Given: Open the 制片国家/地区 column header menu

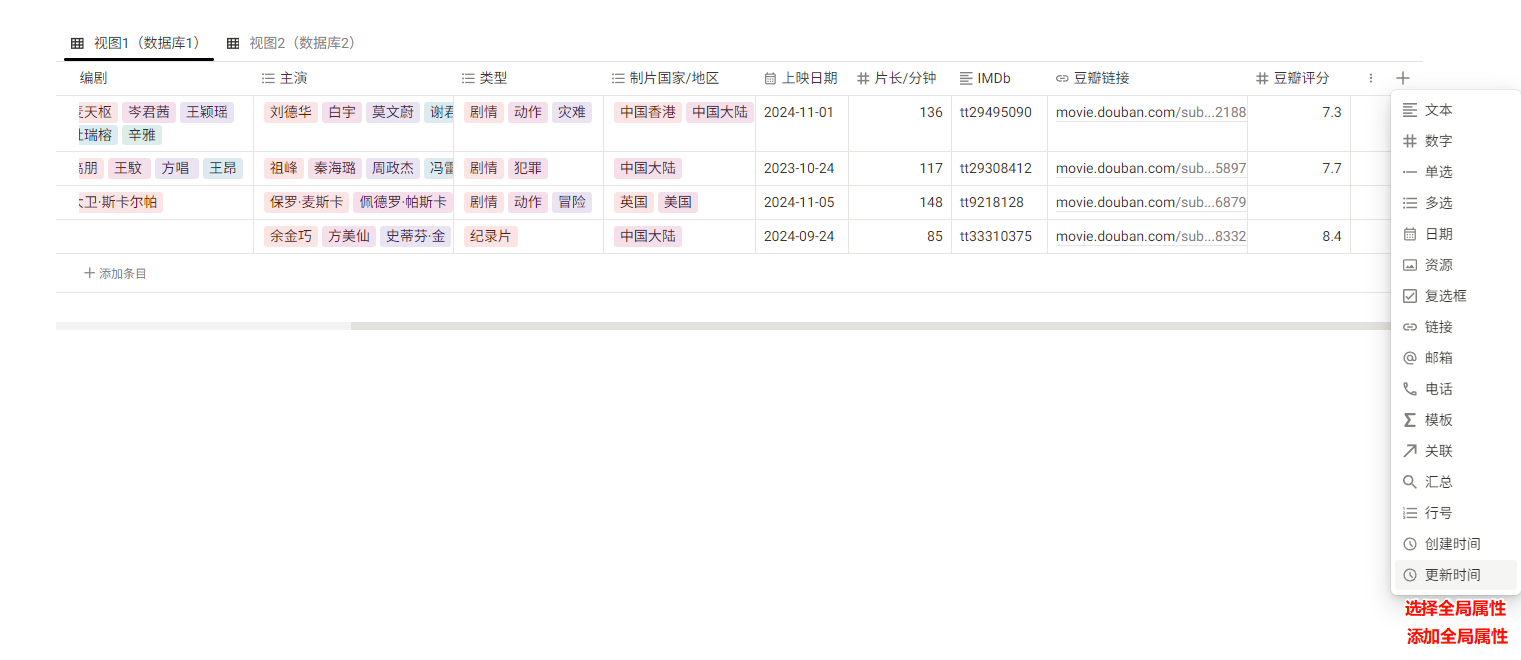Looking at the screenshot, I should (680, 78).
